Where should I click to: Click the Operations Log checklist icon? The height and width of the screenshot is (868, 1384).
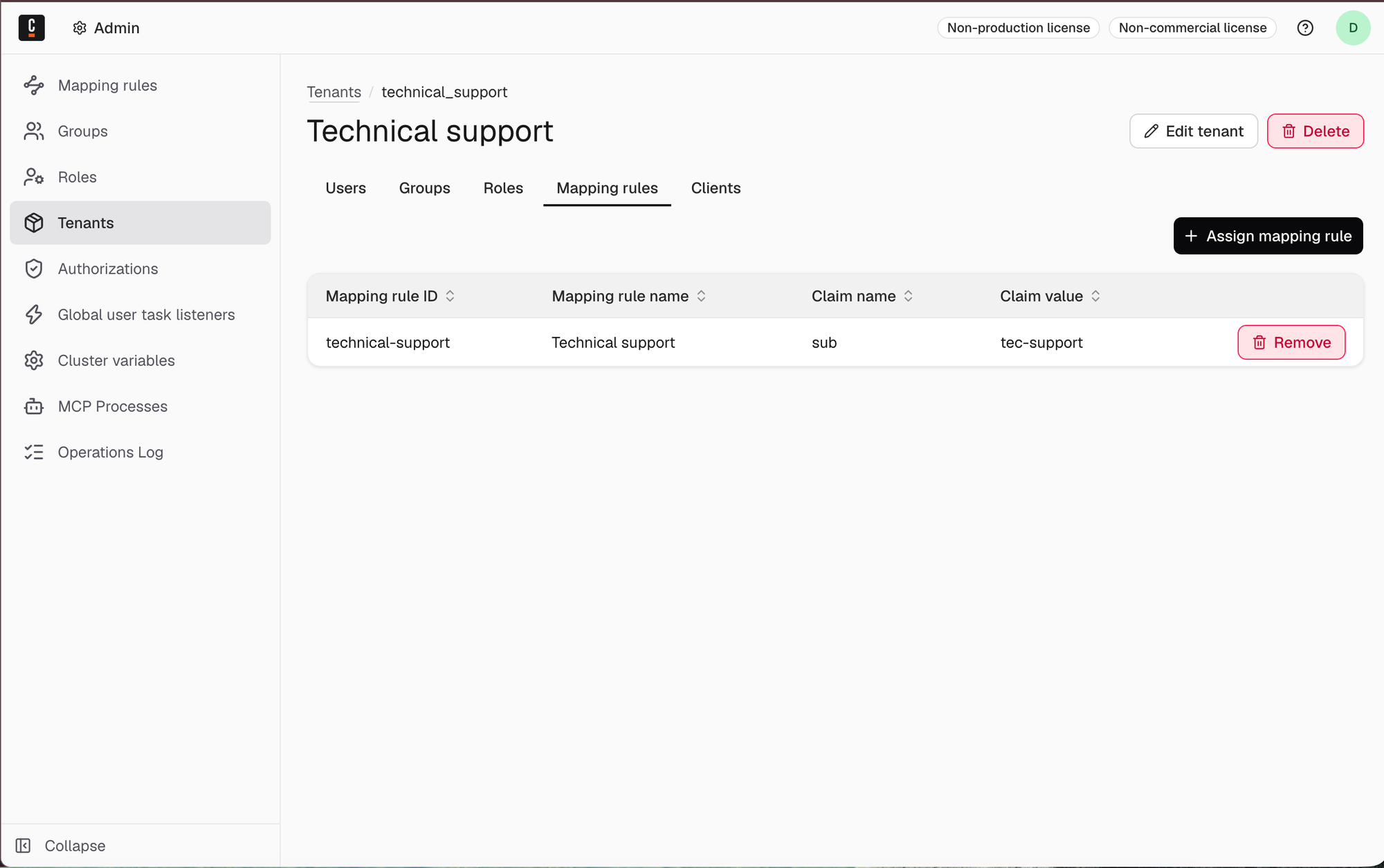(34, 452)
